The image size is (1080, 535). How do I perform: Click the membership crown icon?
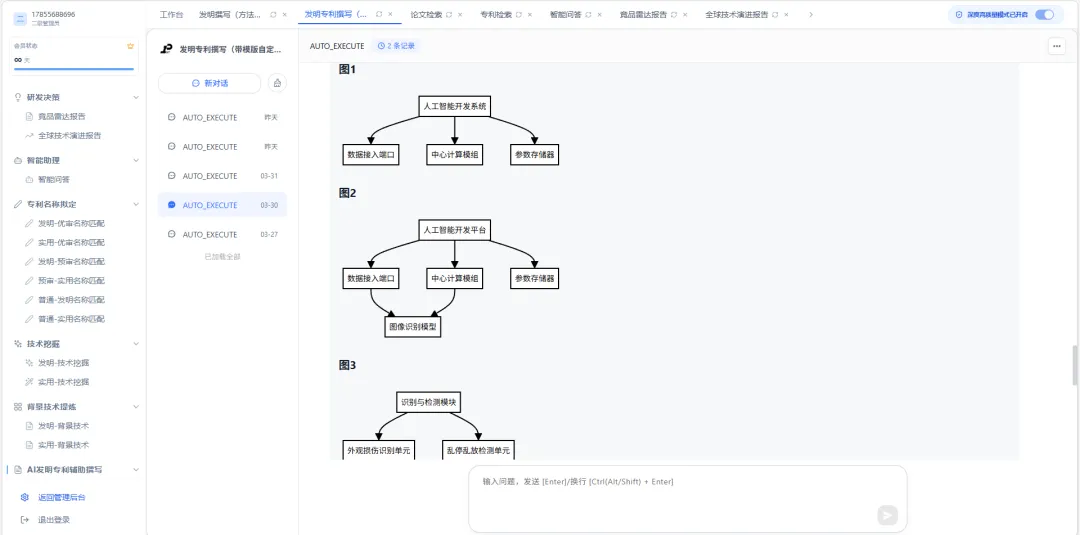tap(130, 46)
